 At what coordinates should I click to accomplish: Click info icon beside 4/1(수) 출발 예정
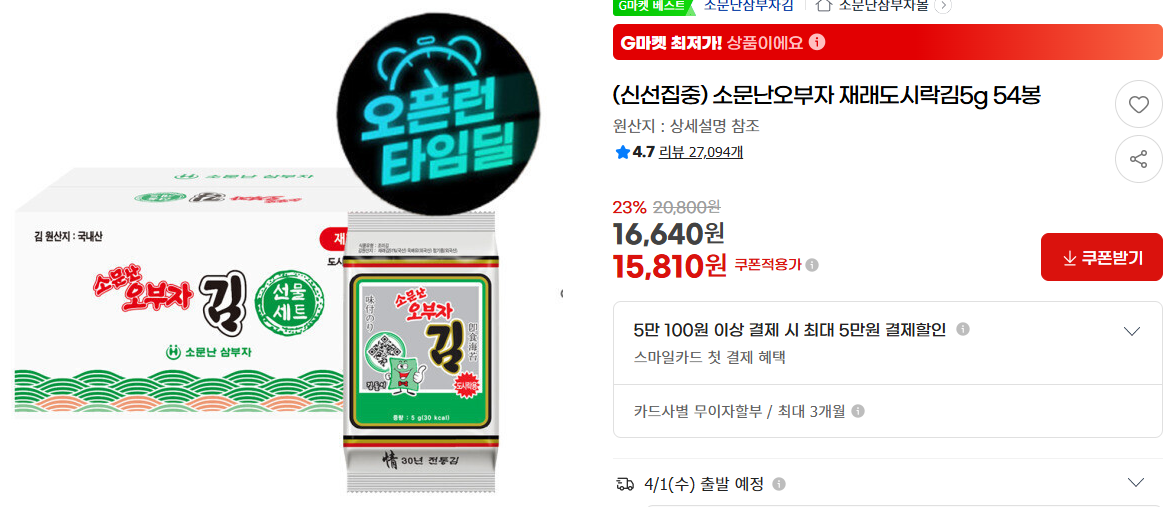779,484
